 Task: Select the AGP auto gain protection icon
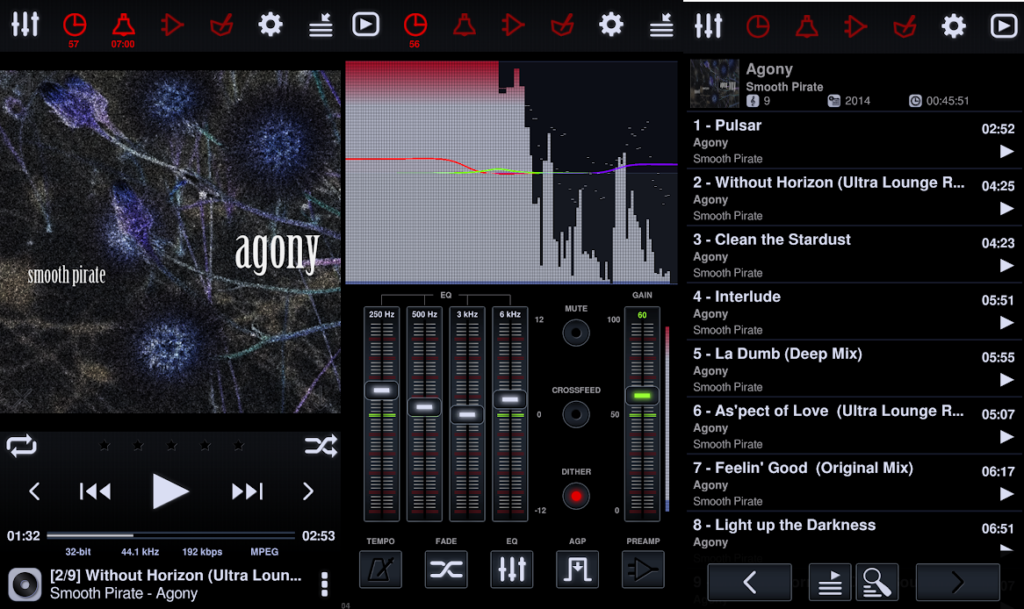577,569
